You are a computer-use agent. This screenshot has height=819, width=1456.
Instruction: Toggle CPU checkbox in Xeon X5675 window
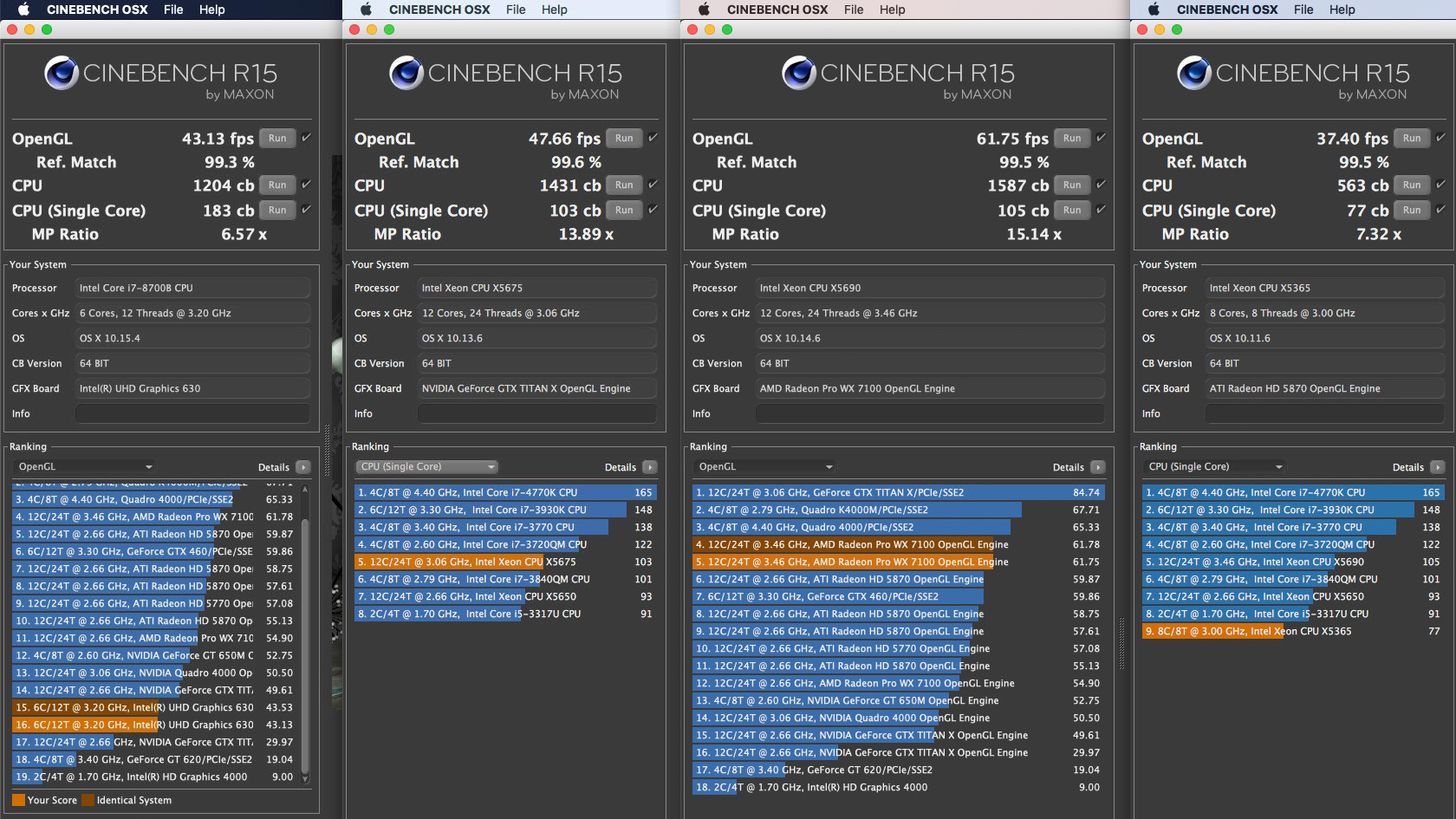(x=653, y=184)
